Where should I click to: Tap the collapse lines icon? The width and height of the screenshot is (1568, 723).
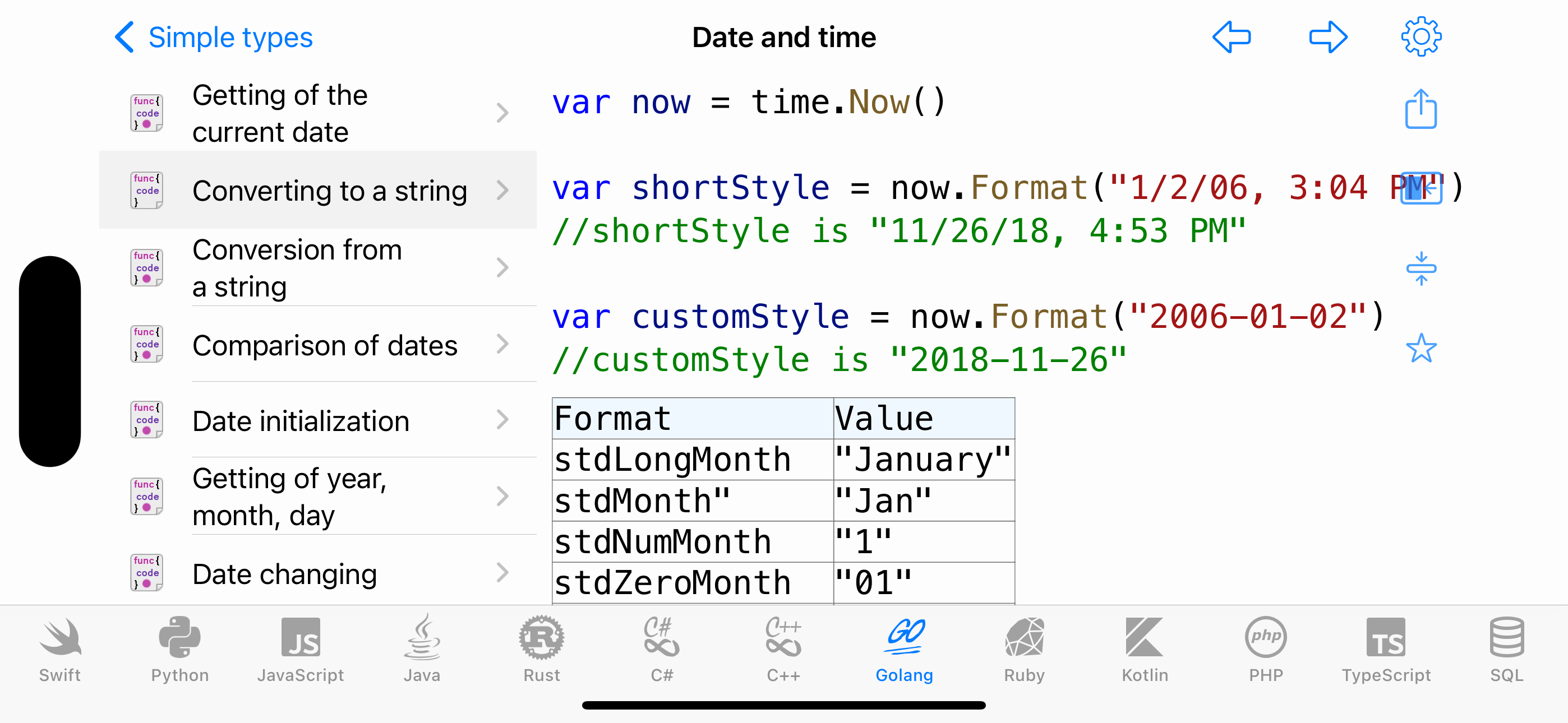tap(1421, 268)
